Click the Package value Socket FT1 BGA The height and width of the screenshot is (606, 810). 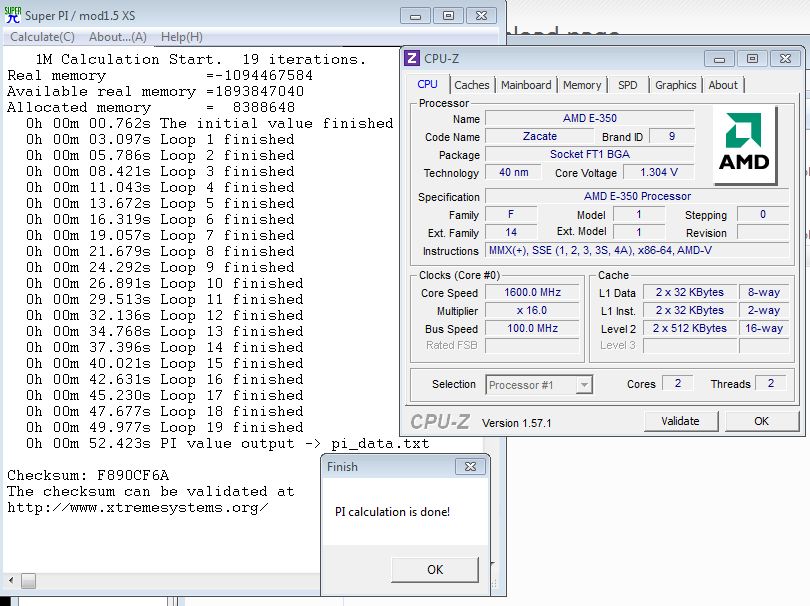click(x=589, y=154)
